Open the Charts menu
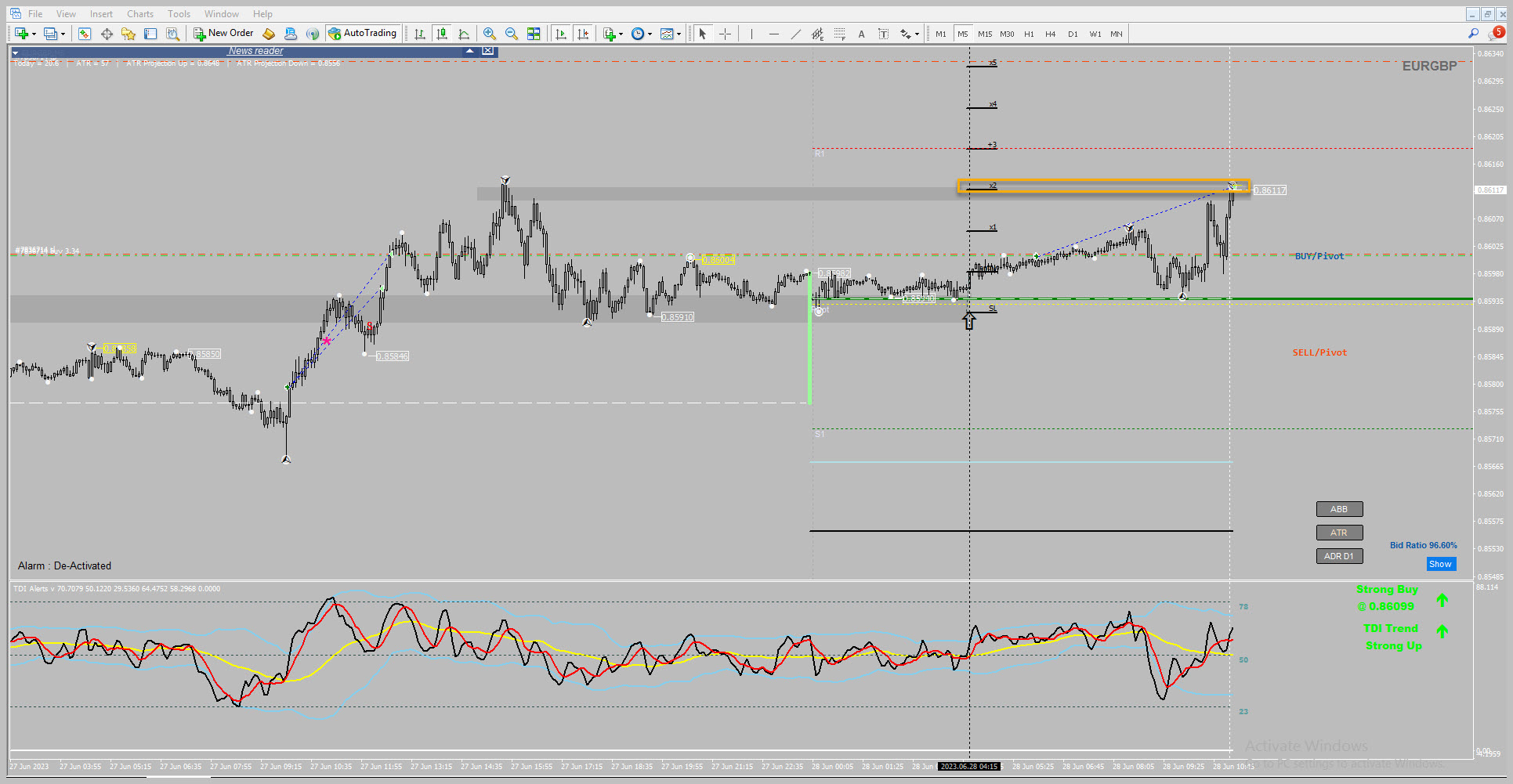The image size is (1513, 784). (x=140, y=14)
